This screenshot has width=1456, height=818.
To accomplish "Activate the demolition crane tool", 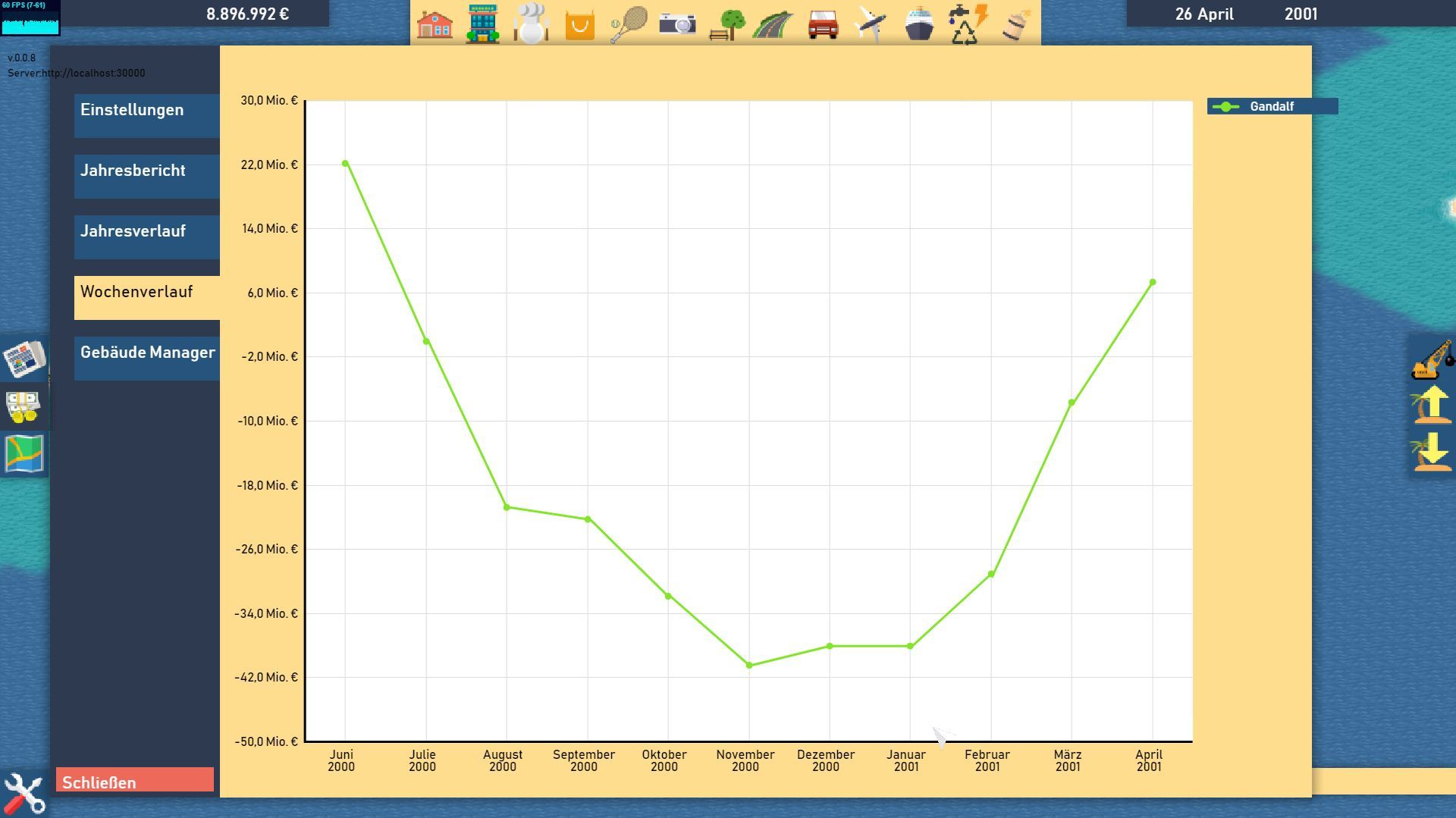I will pos(1432,359).
